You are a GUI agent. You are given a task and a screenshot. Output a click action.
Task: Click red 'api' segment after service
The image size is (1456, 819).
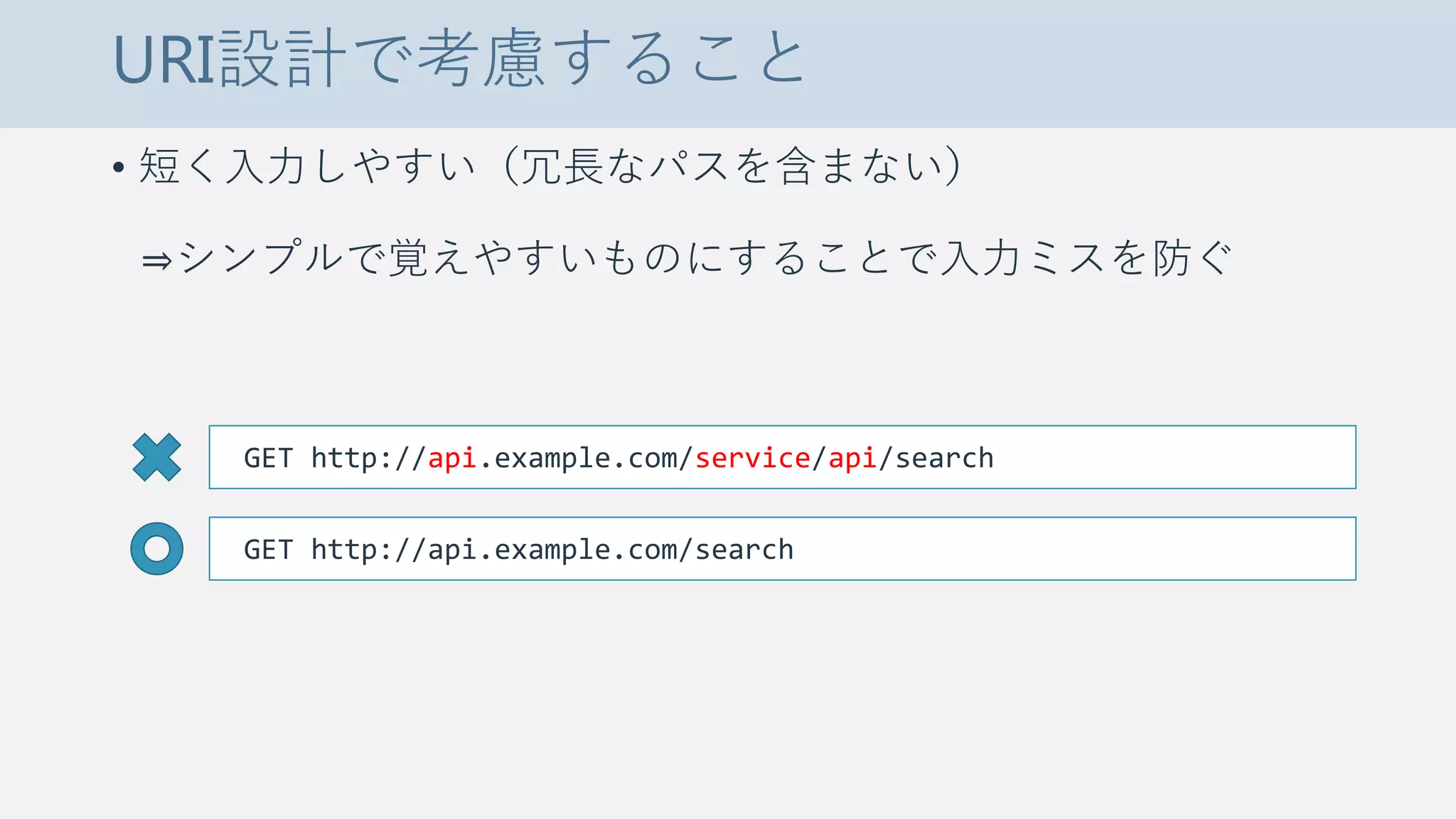(852, 459)
